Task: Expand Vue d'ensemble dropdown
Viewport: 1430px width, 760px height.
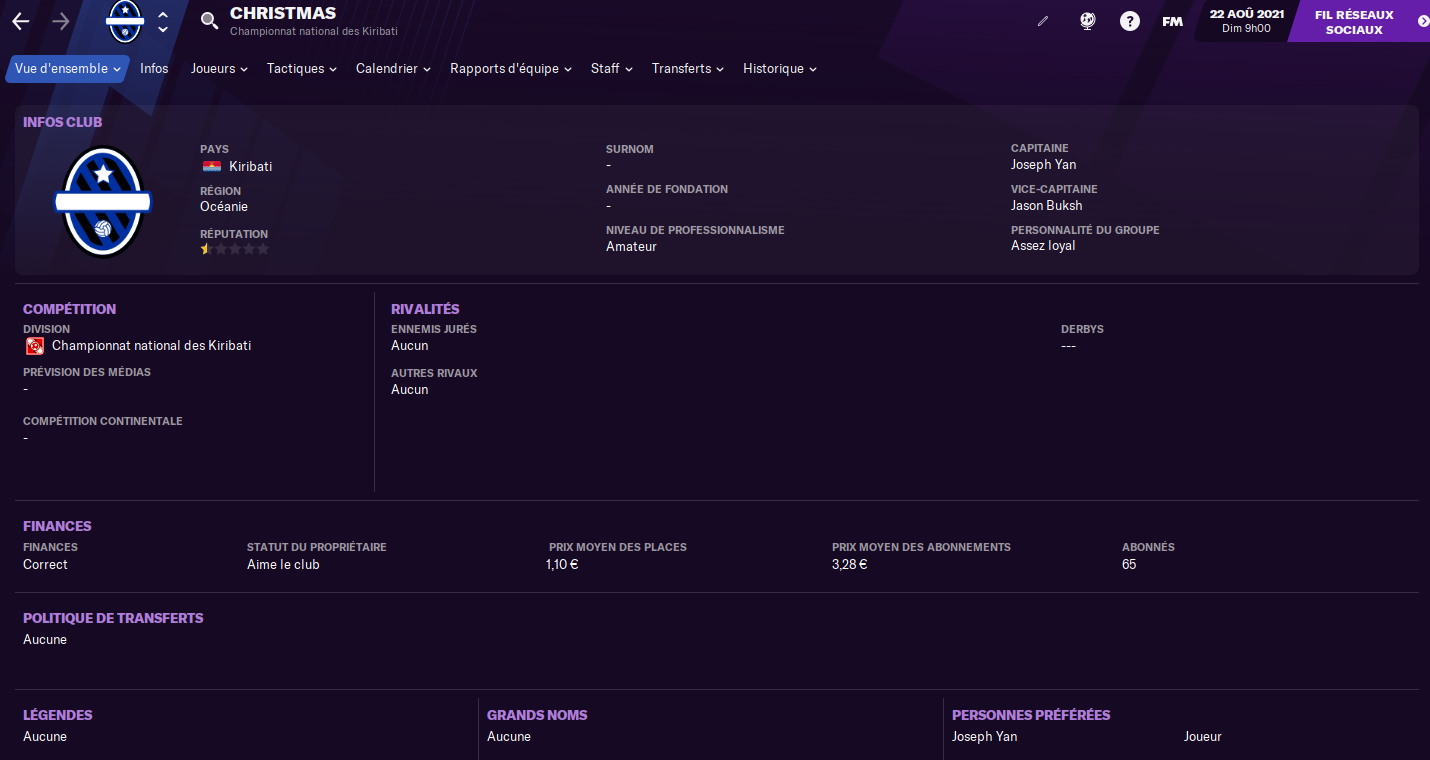Action: [68, 69]
